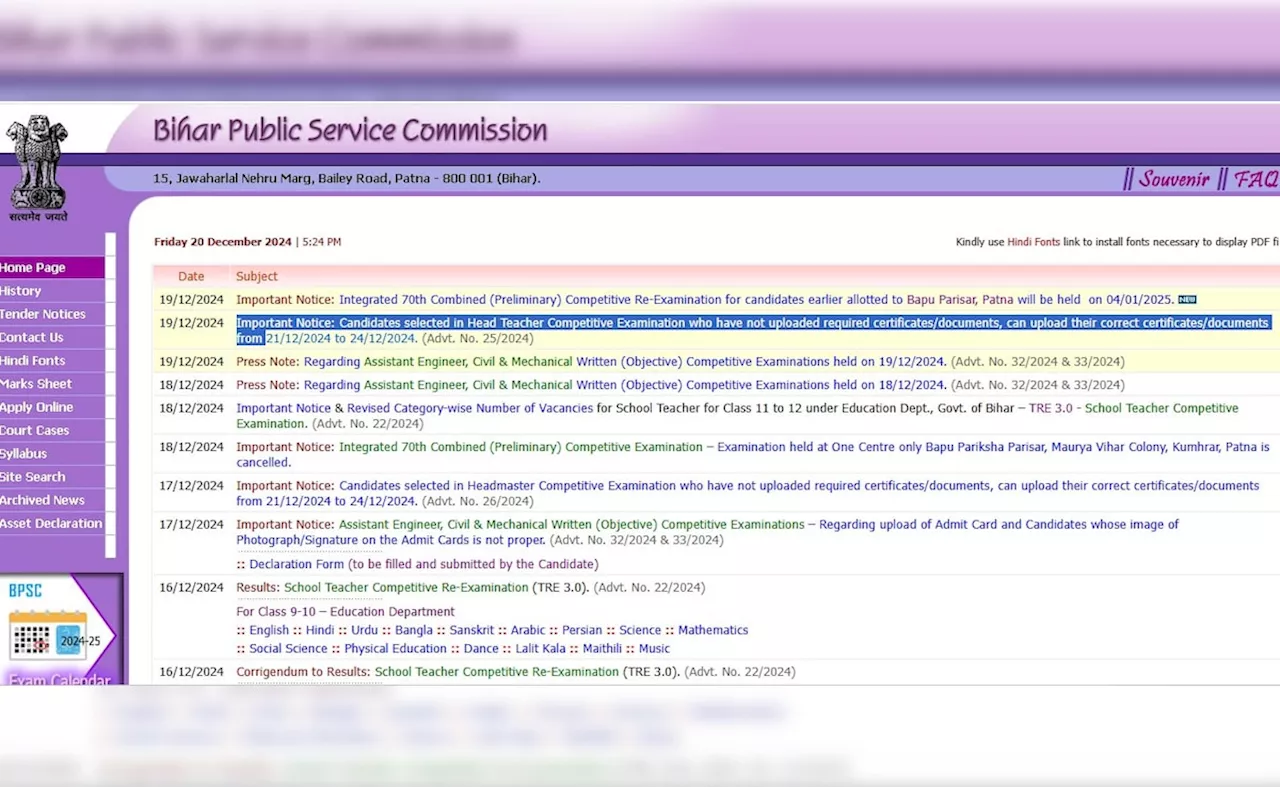The width and height of the screenshot is (1280, 787).
Task: Go to Tender Notices in sidebar
Action: 52,314
